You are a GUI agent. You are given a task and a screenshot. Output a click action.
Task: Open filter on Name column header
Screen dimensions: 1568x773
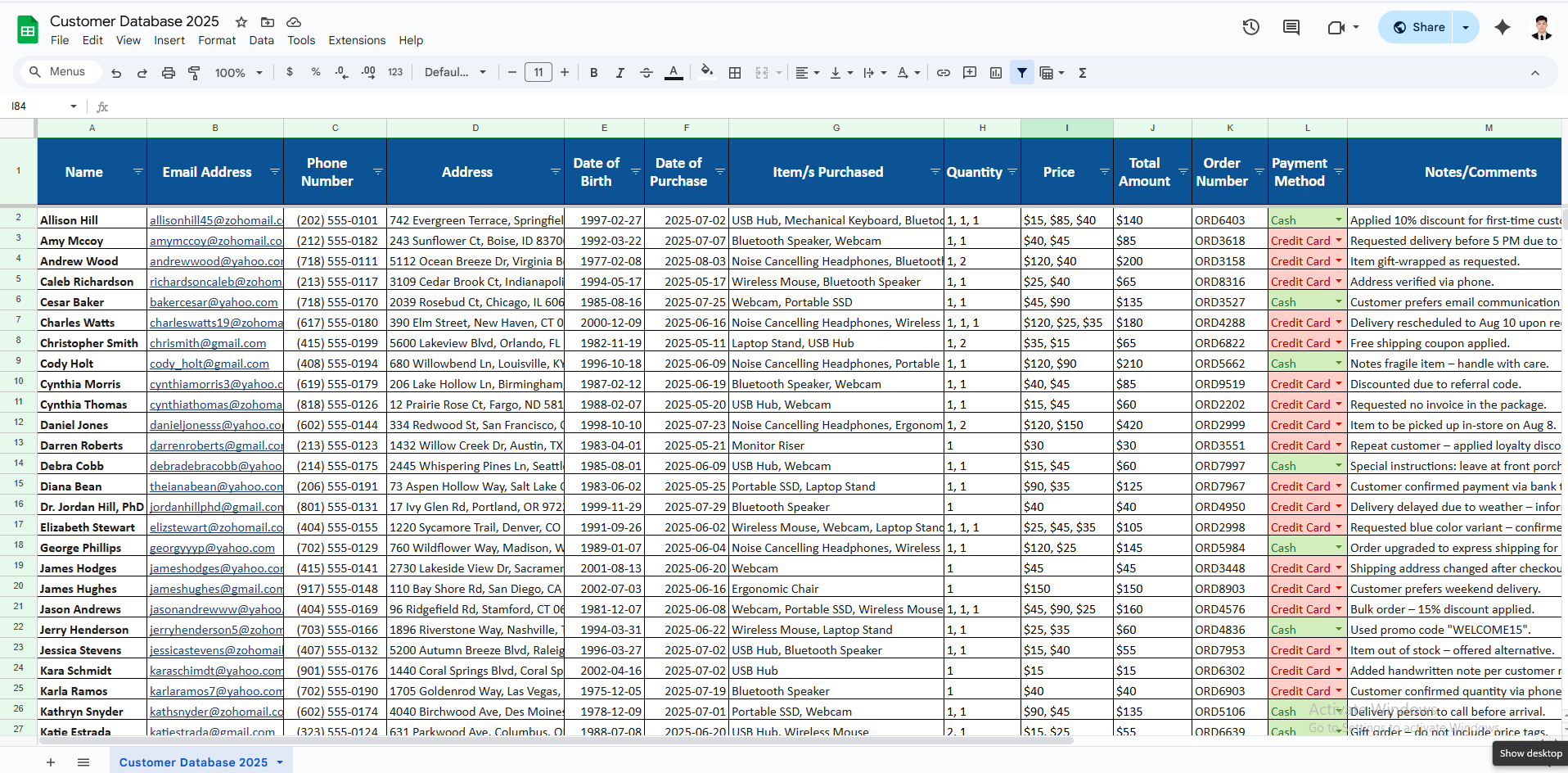[x=137, y=172]
